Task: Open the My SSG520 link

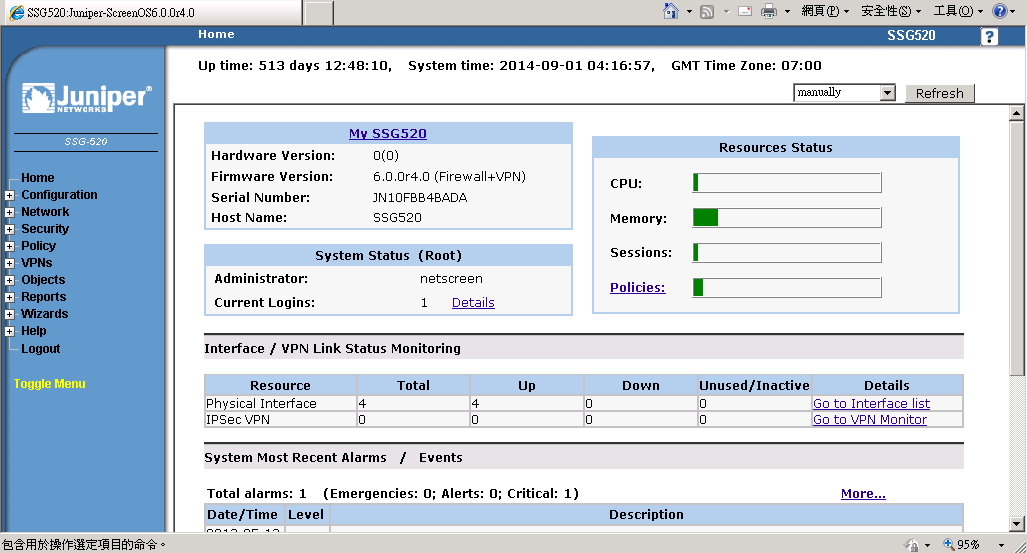Action: pyautogui.click(x=388, y=134)
